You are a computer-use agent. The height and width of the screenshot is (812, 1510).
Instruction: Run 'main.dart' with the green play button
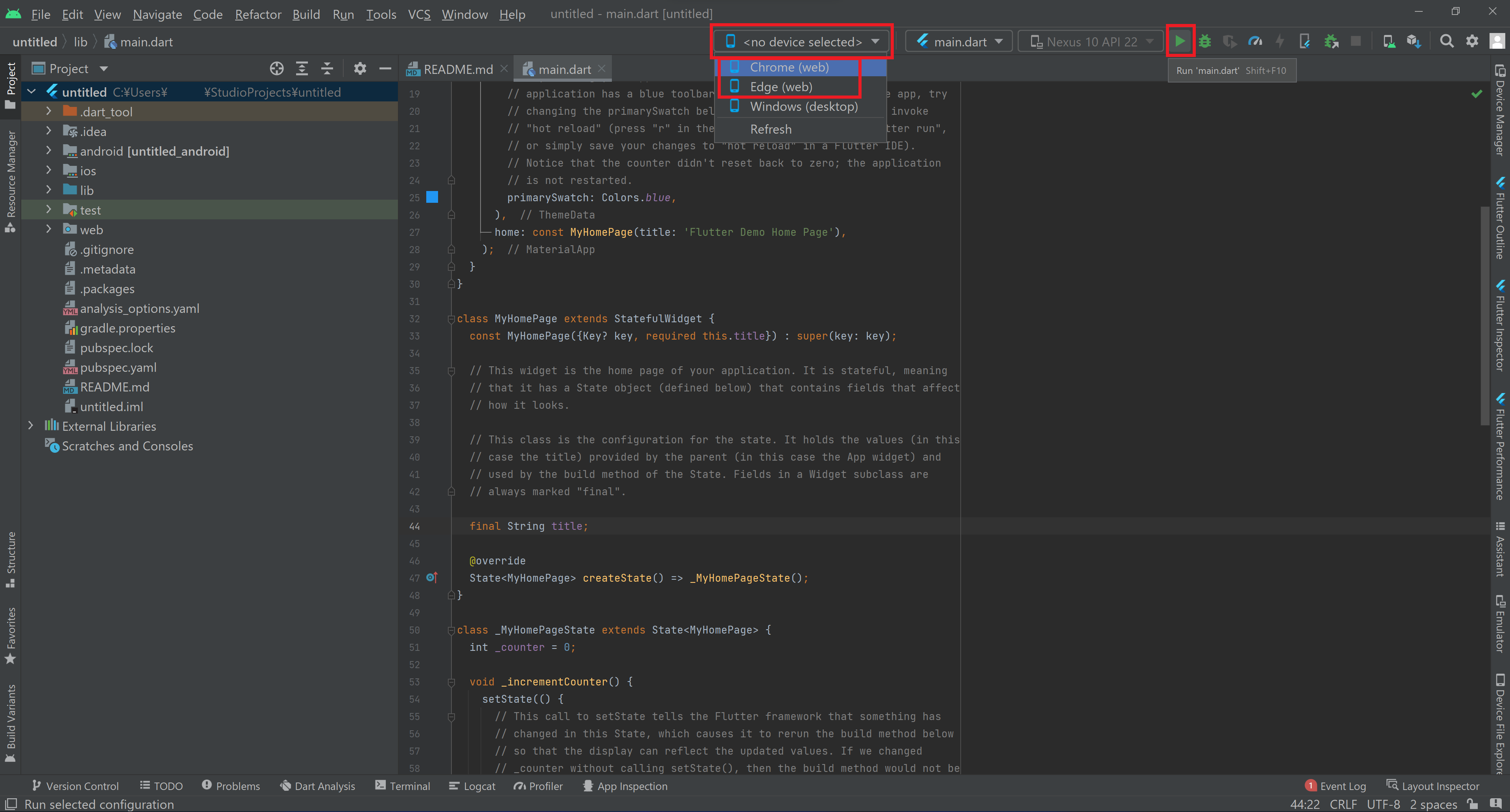(1180, 41)
